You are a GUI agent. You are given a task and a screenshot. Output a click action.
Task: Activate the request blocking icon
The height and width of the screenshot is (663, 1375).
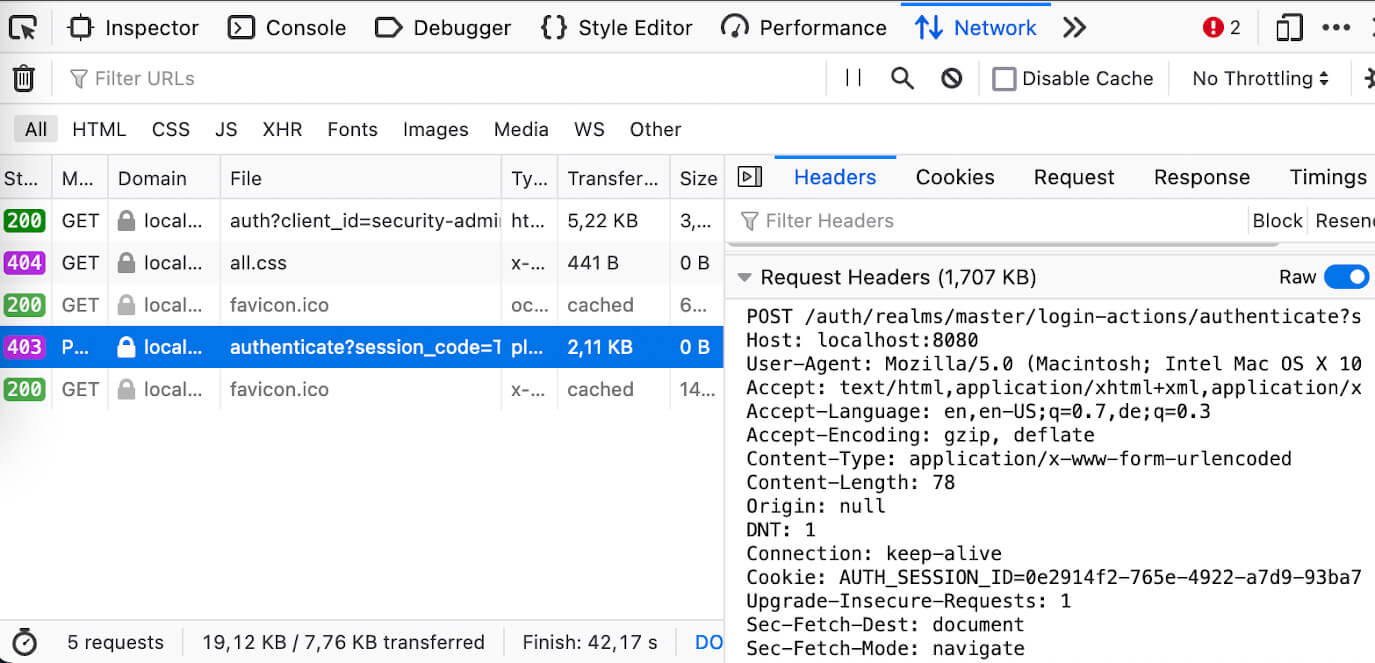coord(950,77)
